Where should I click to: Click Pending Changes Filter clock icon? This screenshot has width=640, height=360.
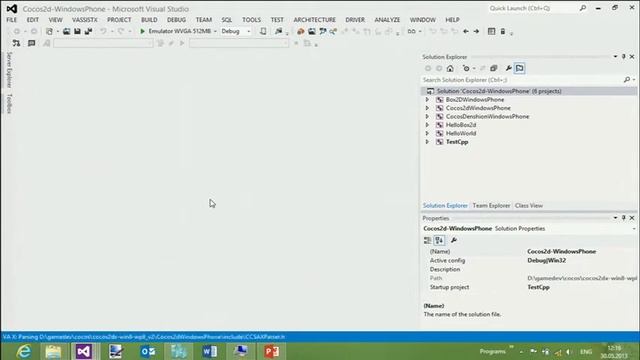click(x=466, y=69)
